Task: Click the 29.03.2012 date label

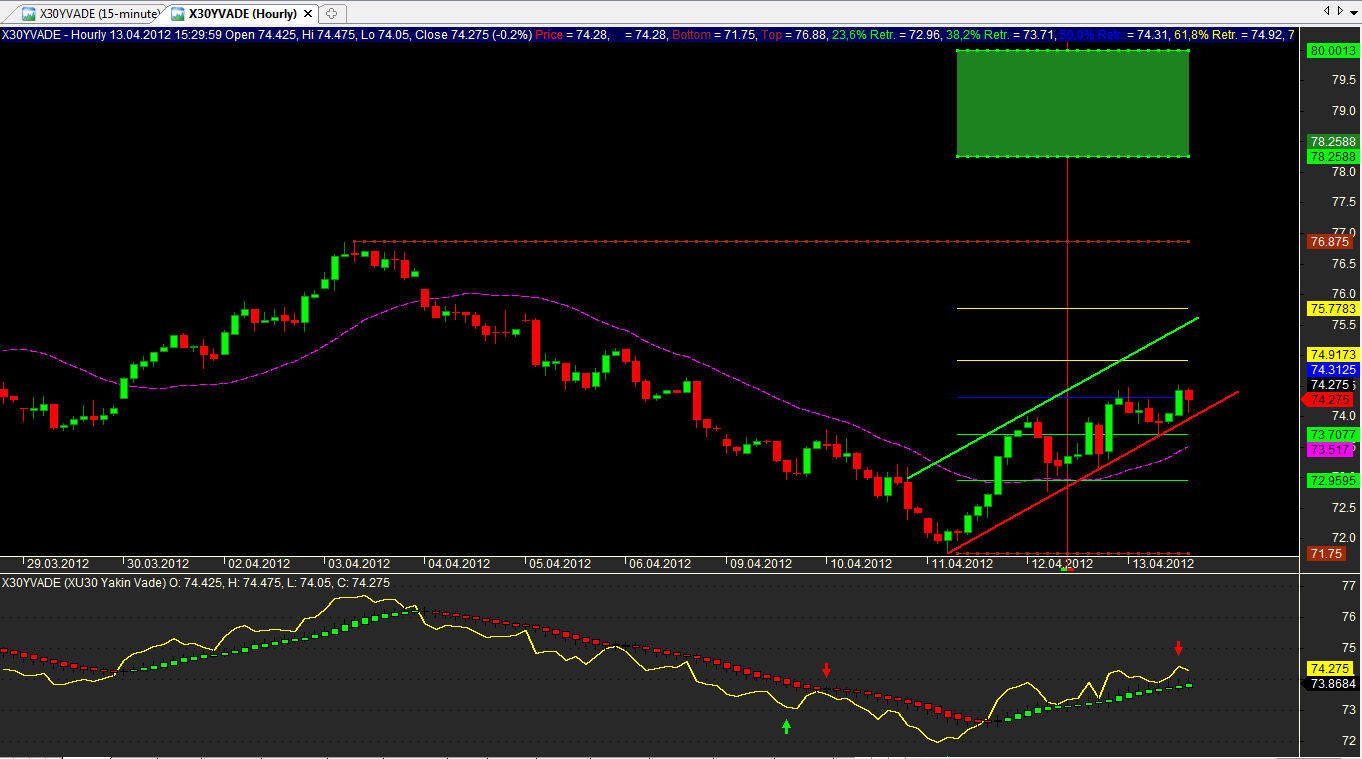Action: [x=58, y=564]
